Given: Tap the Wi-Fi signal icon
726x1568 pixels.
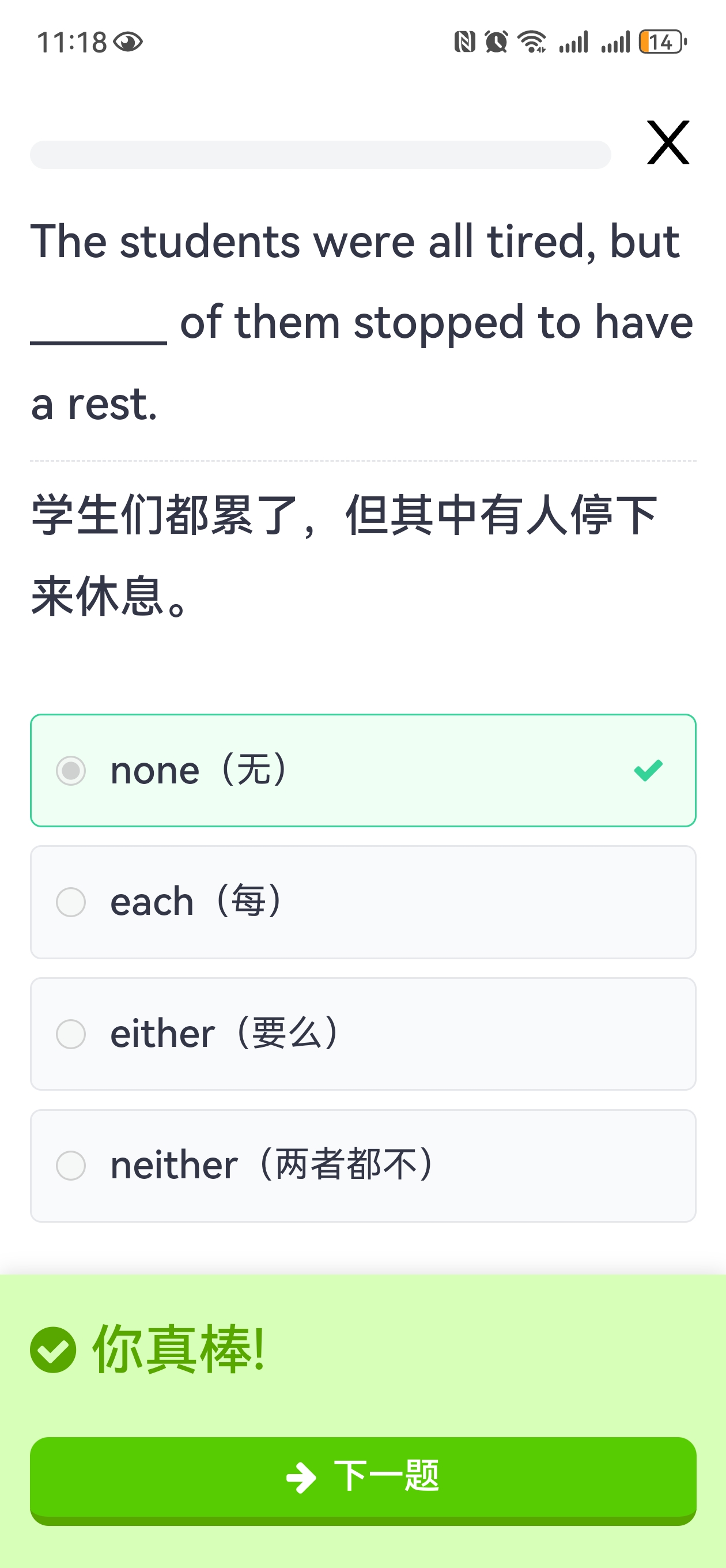Looking at the screenshot, I should (531, 42).
